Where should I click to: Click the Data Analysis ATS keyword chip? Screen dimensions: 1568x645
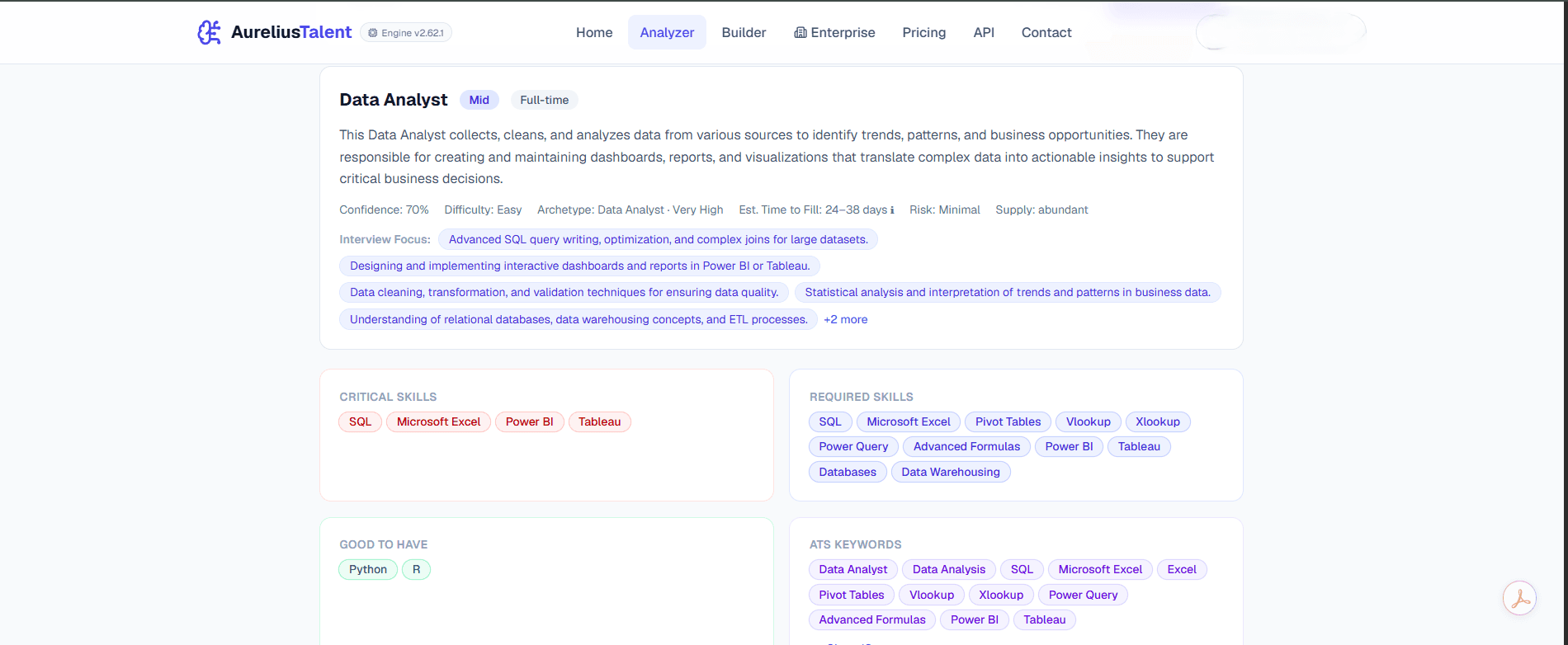[x=949, y=569]
